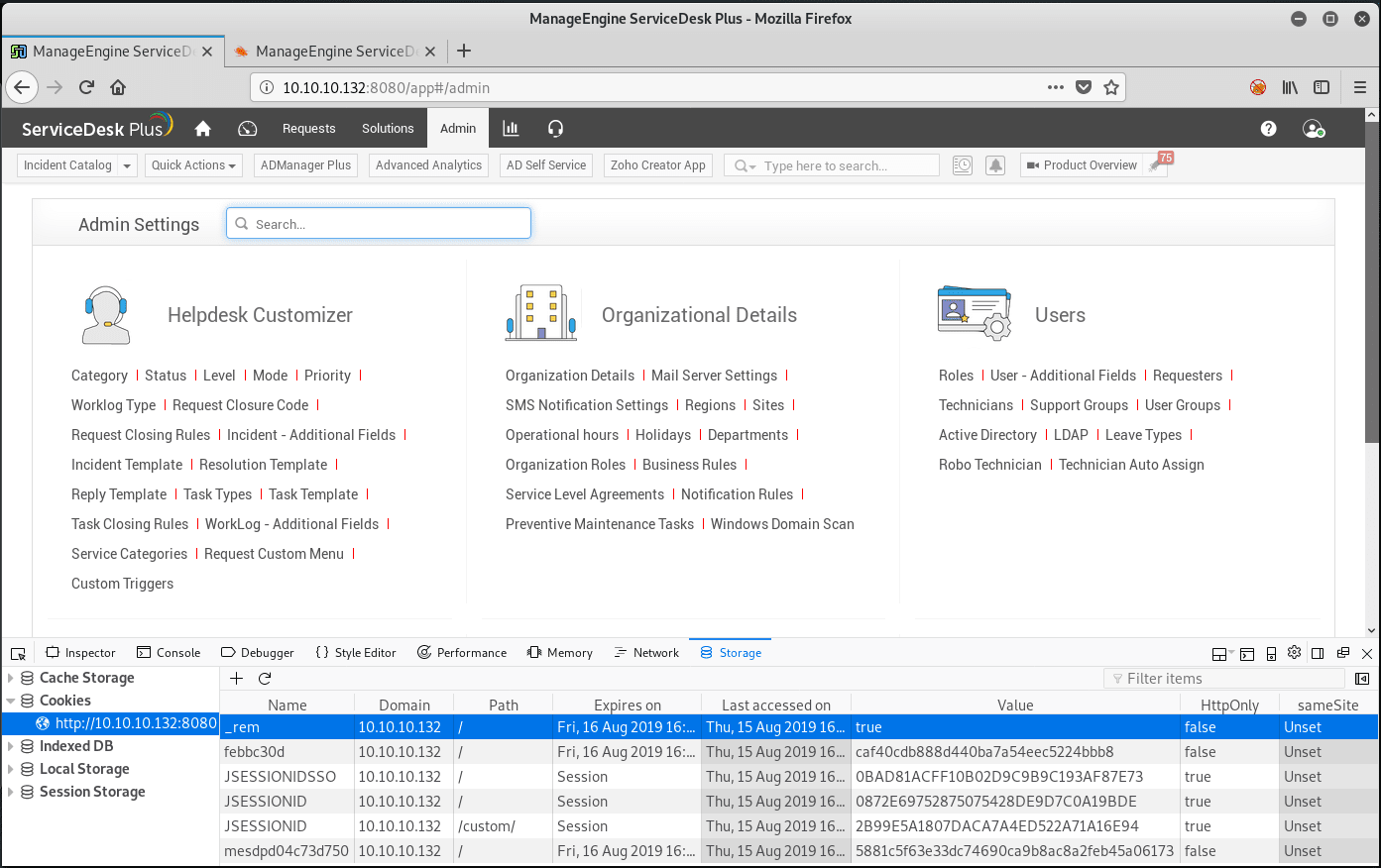The width and height of the screenshot is (1381, 868).
Task: Open the Custom Triggers link
Action: coord(122,584)
